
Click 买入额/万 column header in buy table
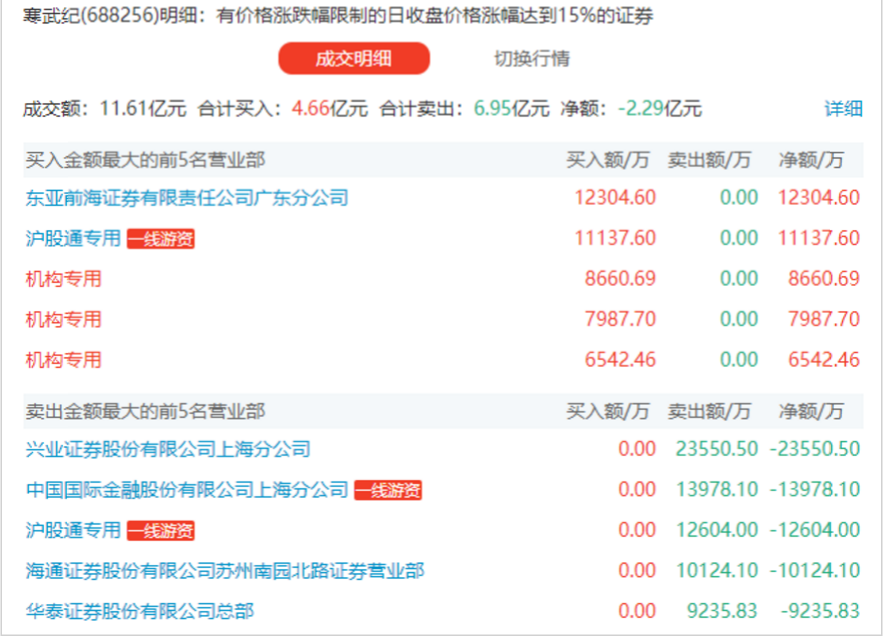click(608, 160)
